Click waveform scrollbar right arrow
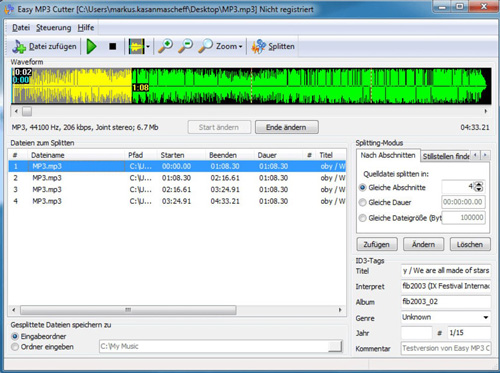The width and height of the screenshot is (500, 373). tap(486, 111)
